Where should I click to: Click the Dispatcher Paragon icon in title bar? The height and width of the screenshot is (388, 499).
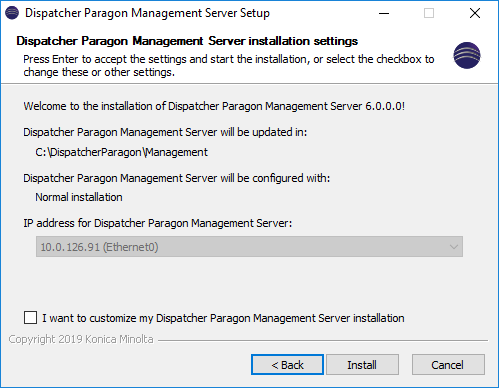[12, 13]
